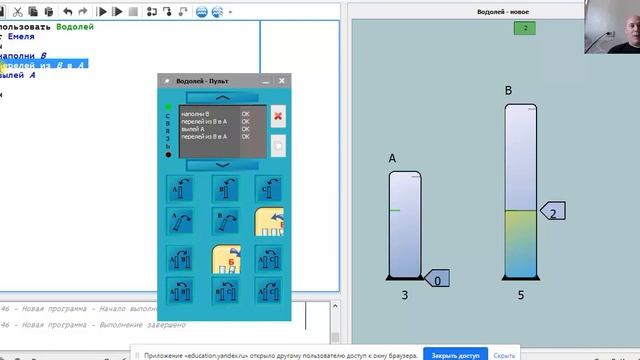The height and width of the screenshot is (360, 640).
Task: Click the algorithm name Емеля
Action: tap(21, 37)
